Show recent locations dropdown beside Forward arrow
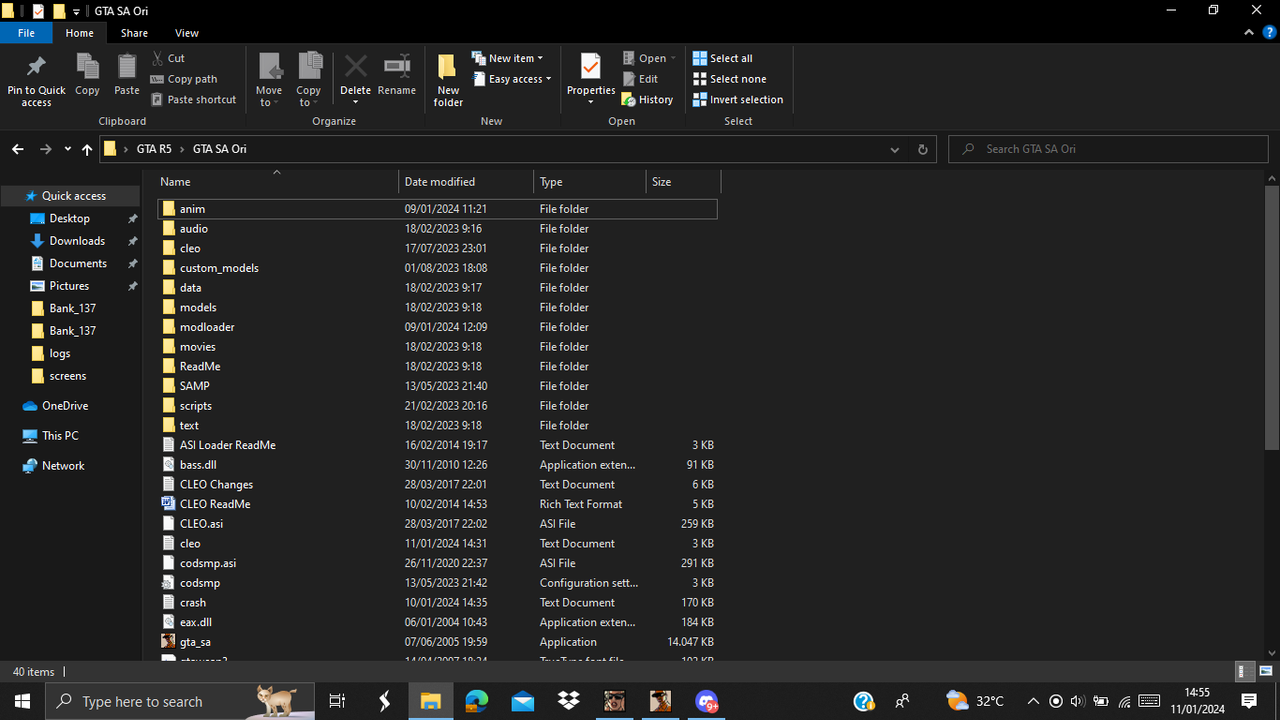This screenshot has height=720, width=1280. pos(67,149)
